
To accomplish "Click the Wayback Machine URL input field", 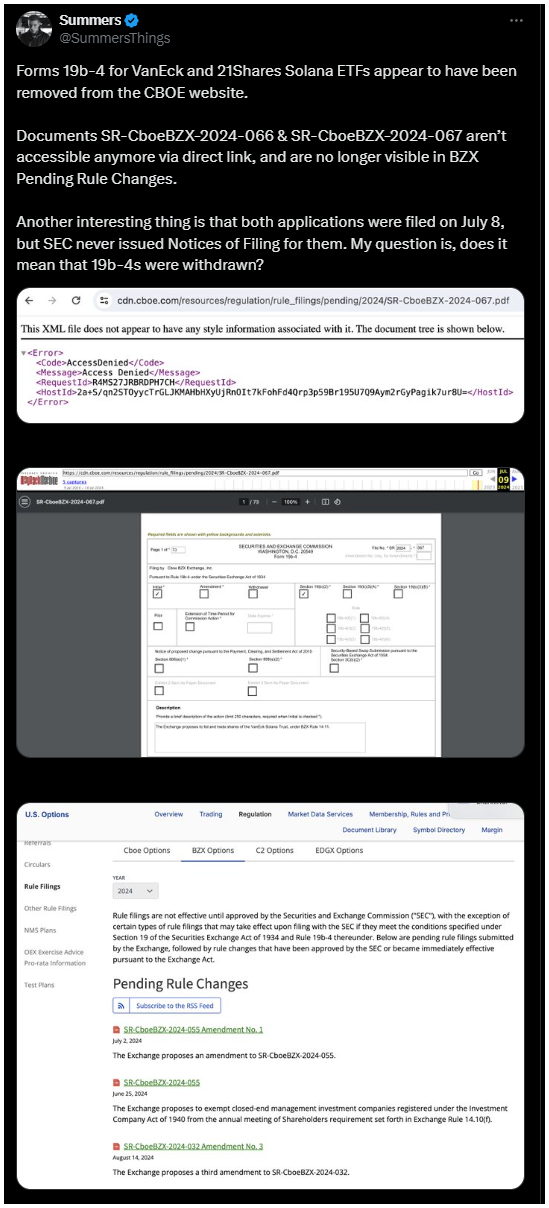I will (x=263, y=473).
